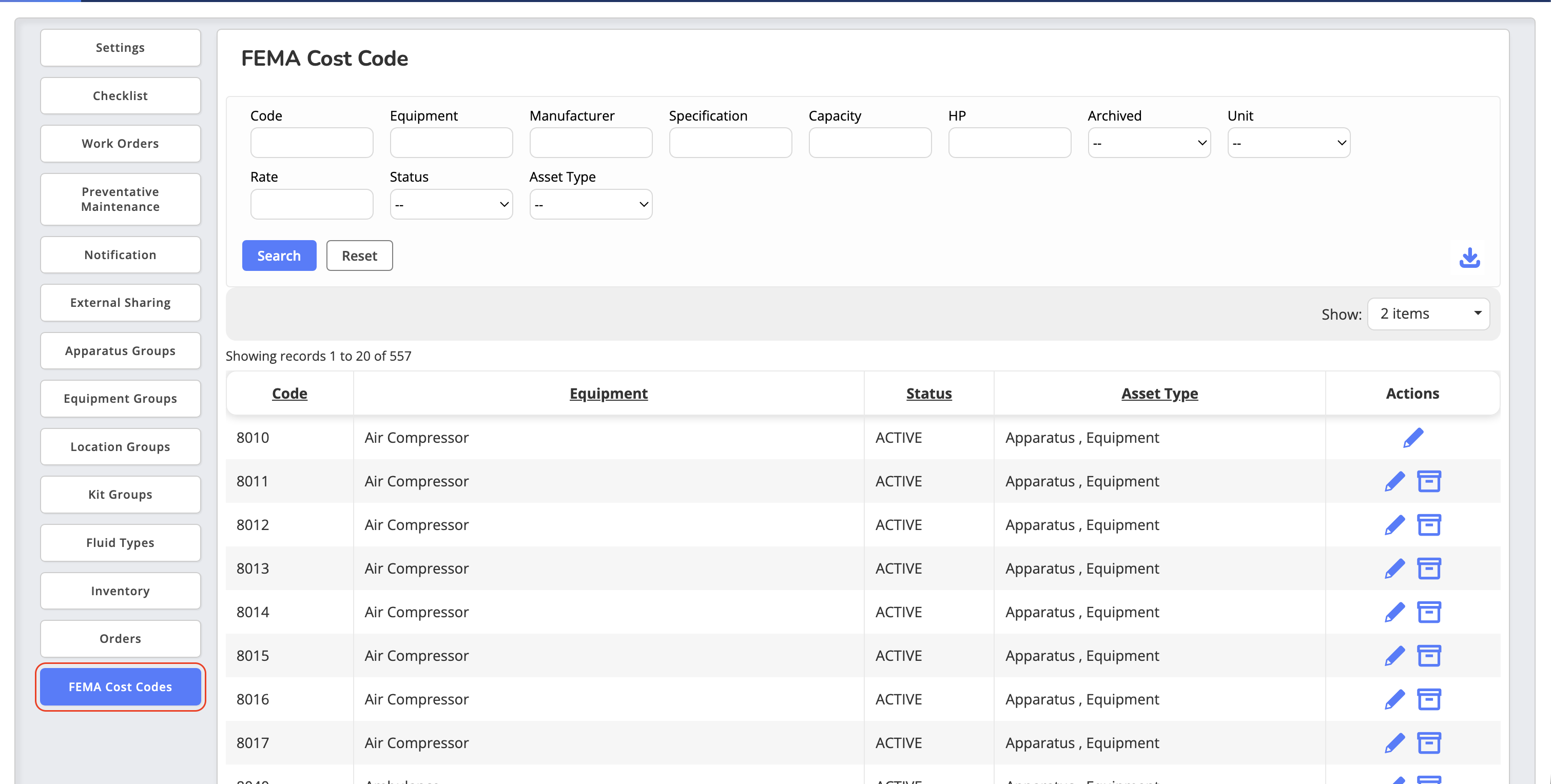Select the Notification sidebar item

[121, 254]
